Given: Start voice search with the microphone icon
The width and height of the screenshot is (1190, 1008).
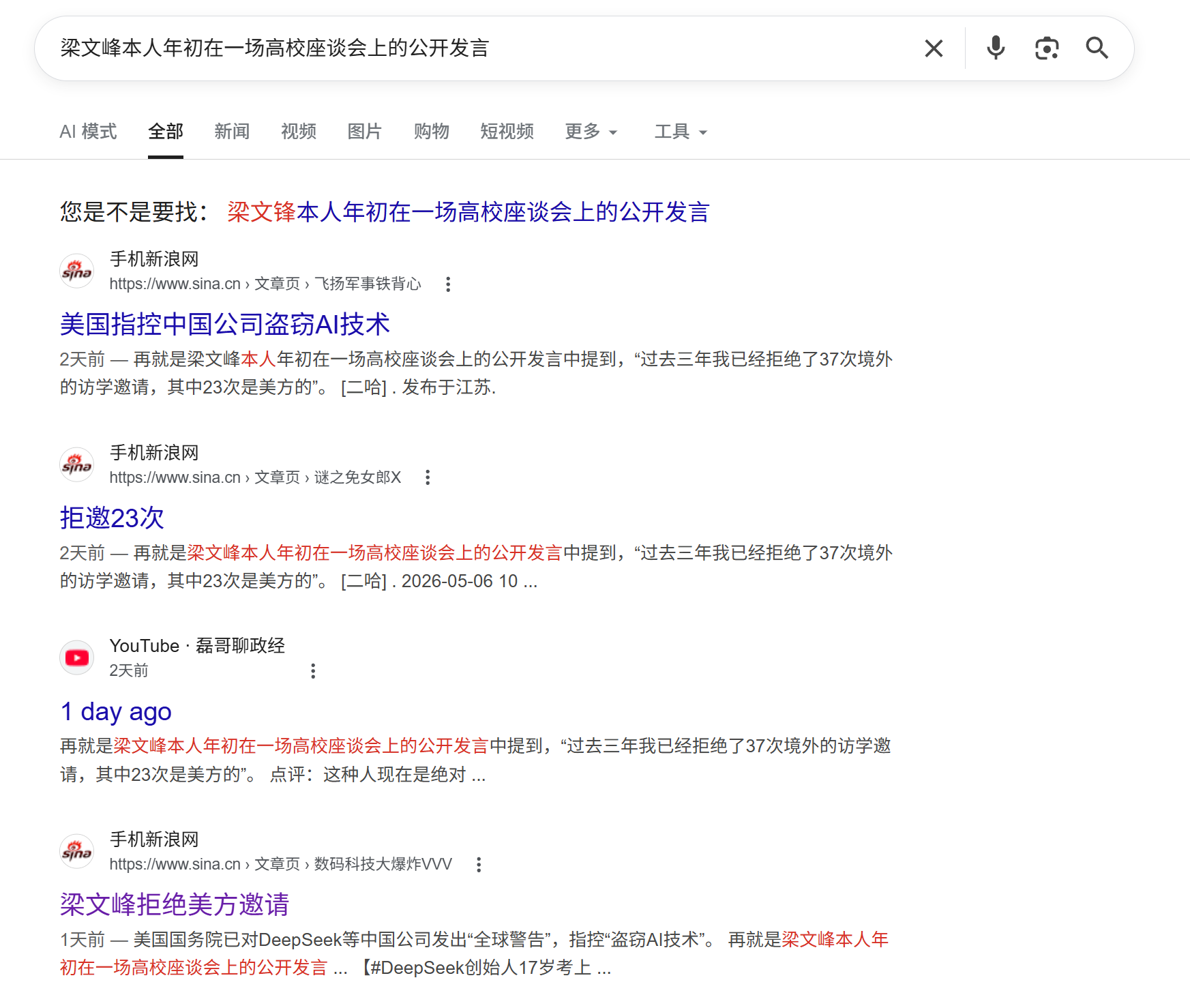Looking at the screenshot, I should 996,48.
